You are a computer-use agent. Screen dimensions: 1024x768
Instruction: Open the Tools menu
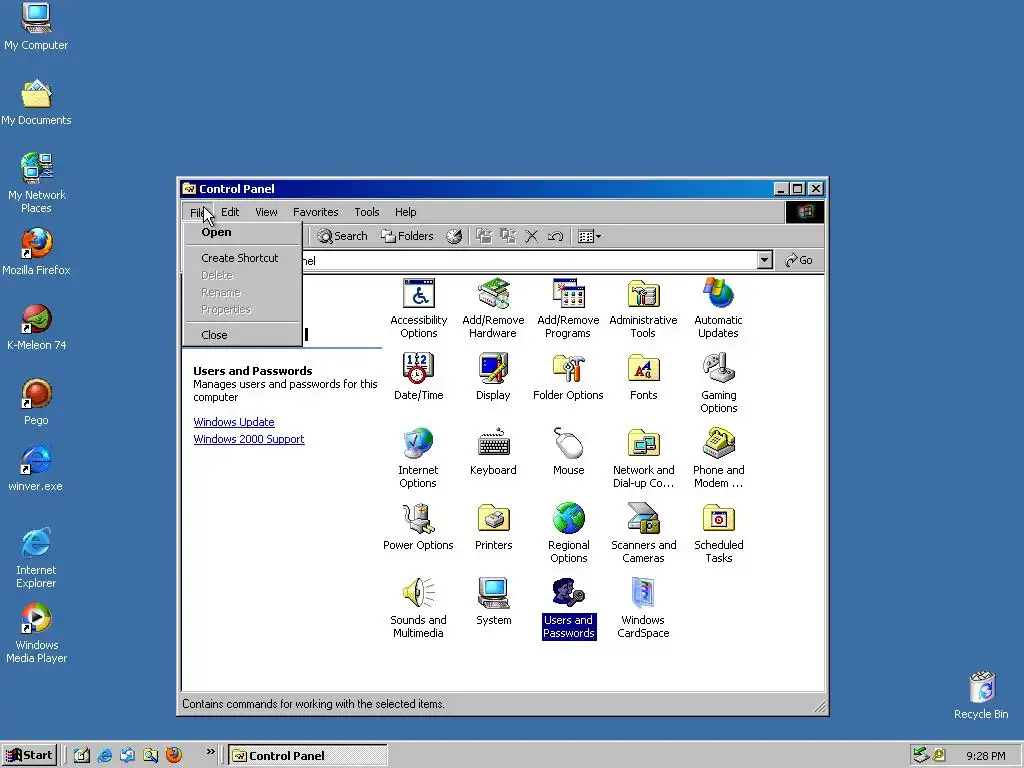366,212
